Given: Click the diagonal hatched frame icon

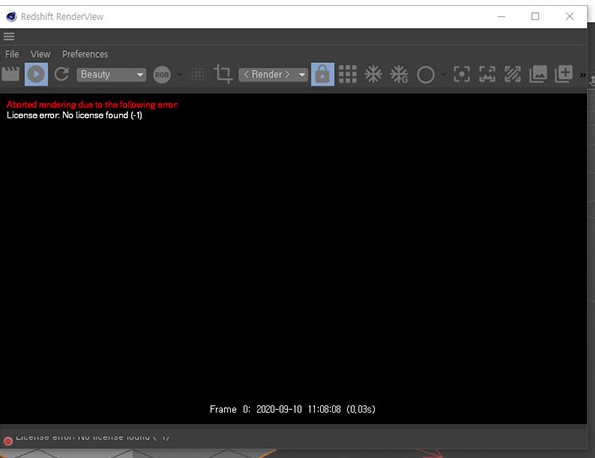Looking at the screenshot, I should pyautogui.click(x=513, y=74).
